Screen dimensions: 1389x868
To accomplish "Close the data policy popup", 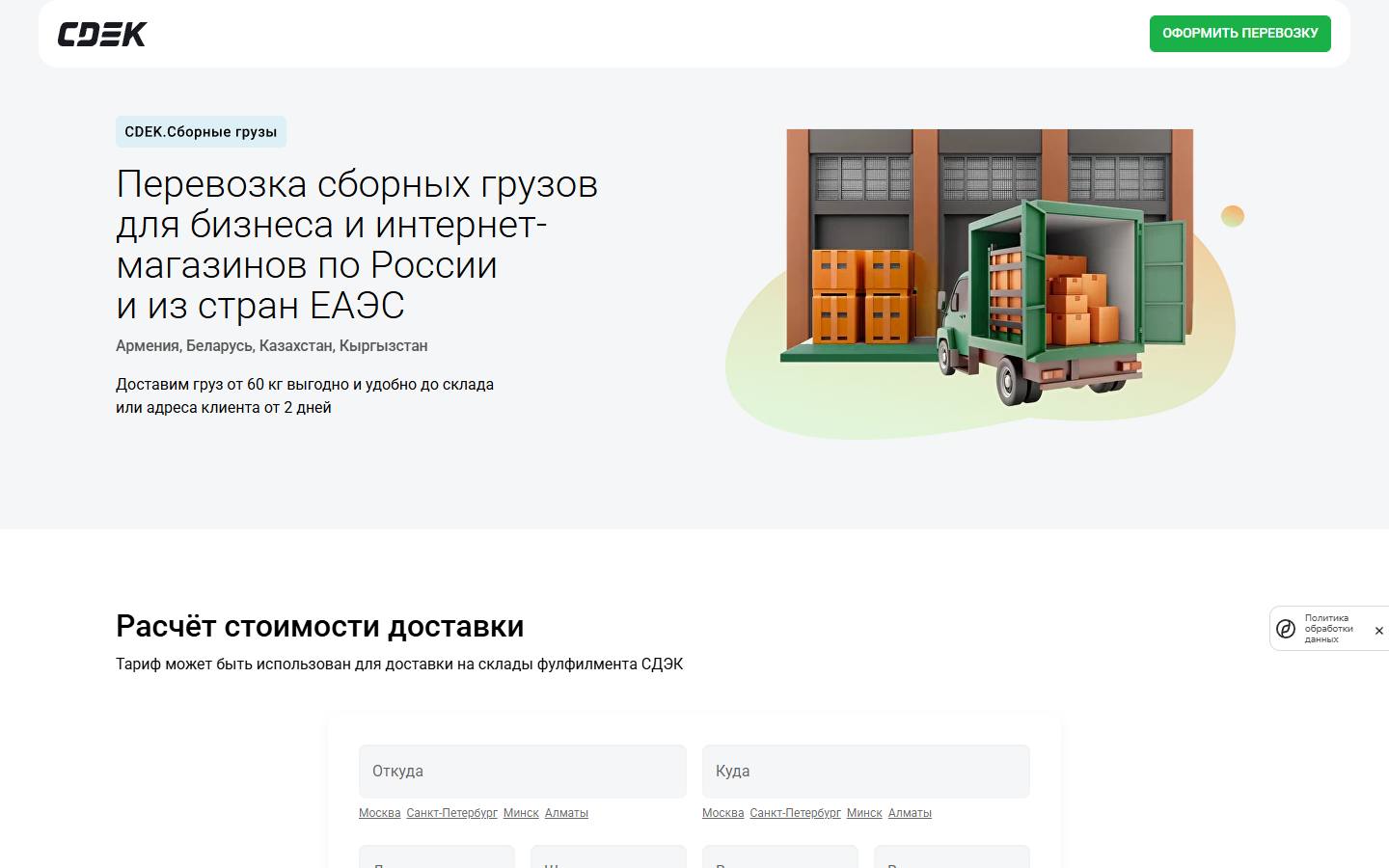I will 1378,630.
